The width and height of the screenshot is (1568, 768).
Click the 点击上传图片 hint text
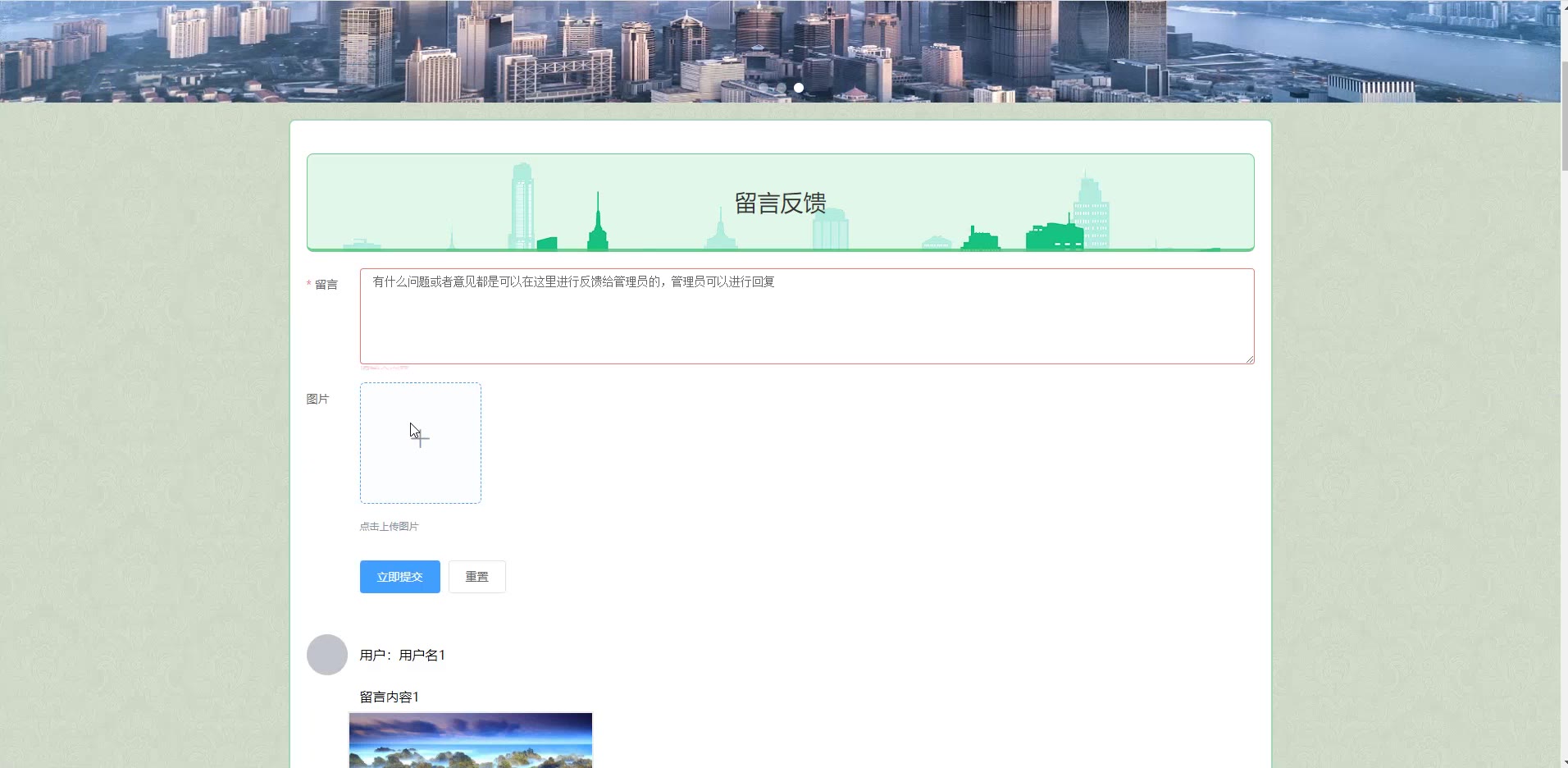point(389,527)
